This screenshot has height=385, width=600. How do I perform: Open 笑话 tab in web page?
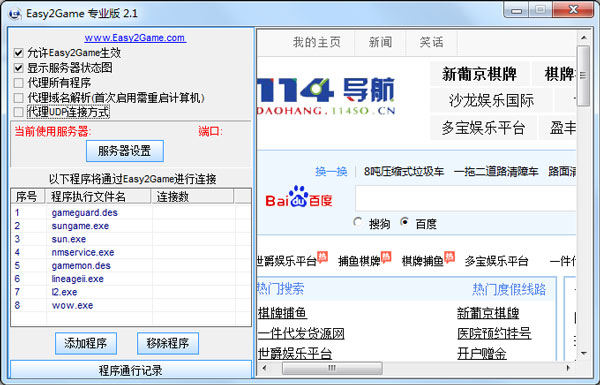click(431, 42)
